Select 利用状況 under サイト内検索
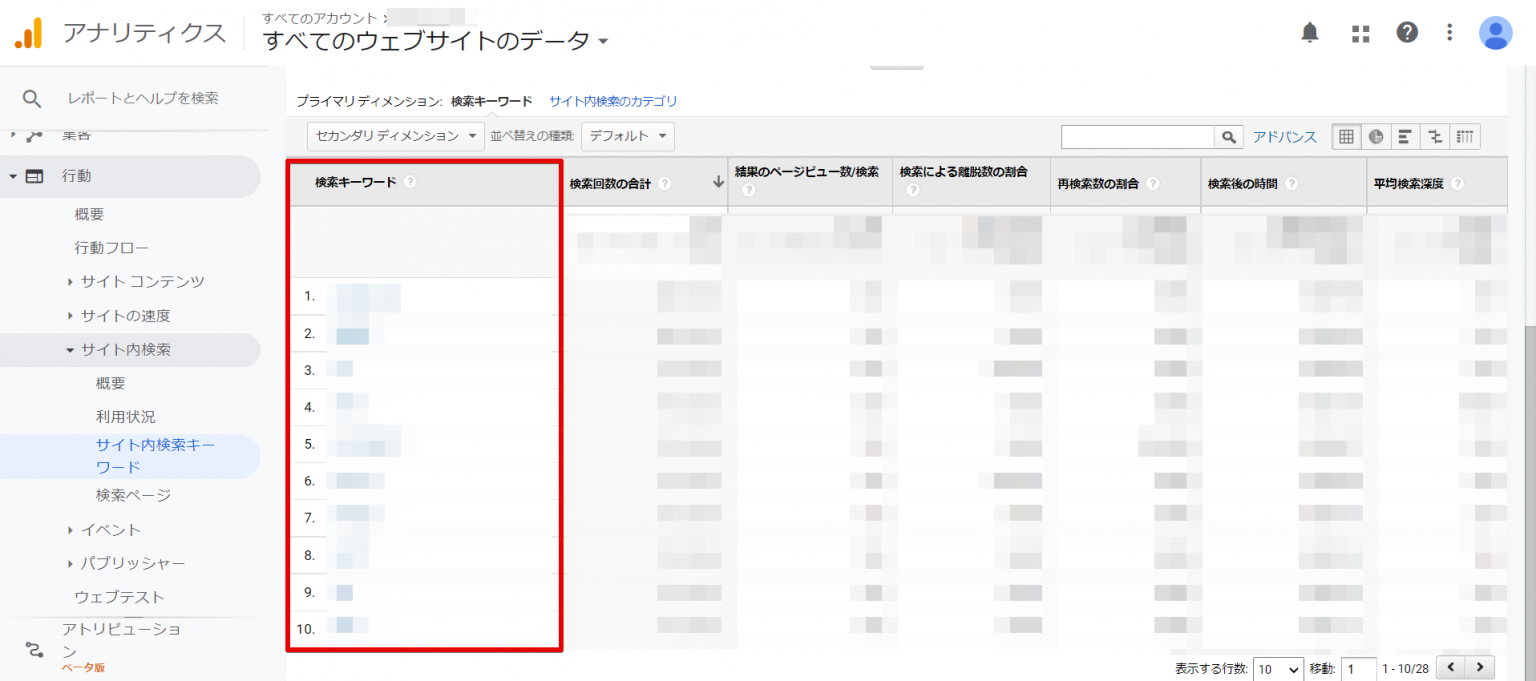The width and height of the screenshot is (1536, 681). coord(125,417)
